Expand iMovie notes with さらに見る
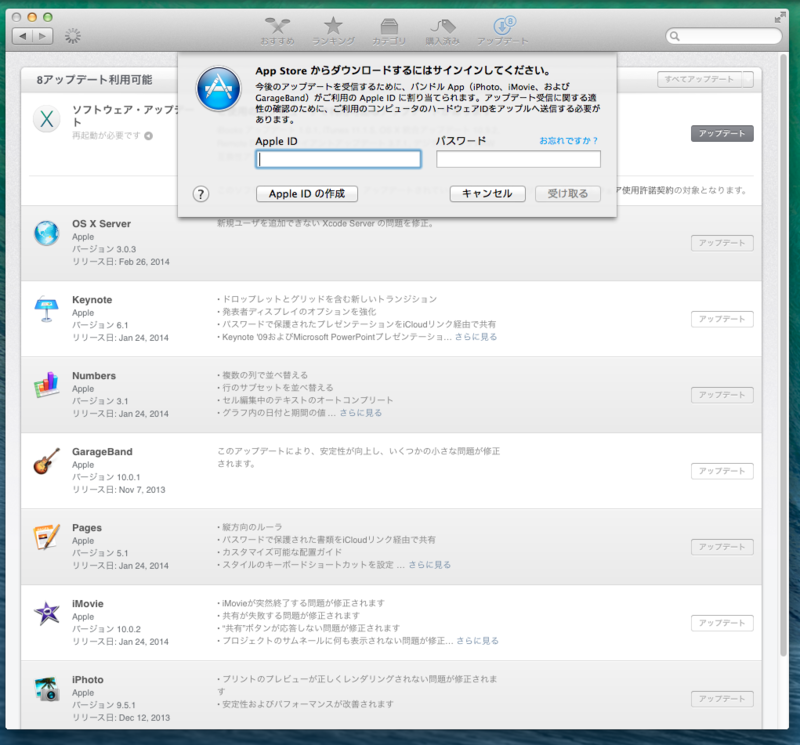The height and width of the screenshot is (745, 800). click(x=478, y=641)
